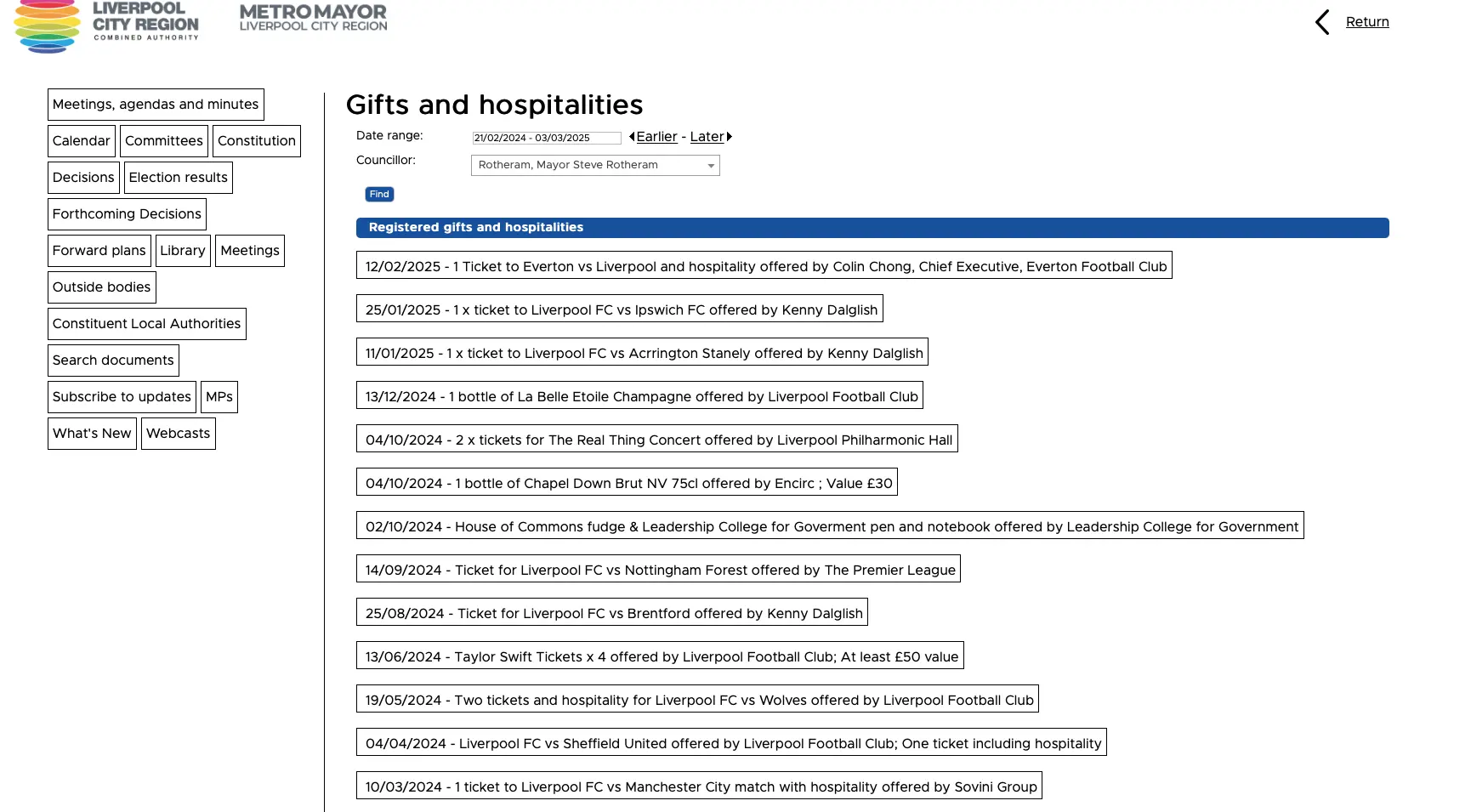Select Outside bodies menu item

102,287
